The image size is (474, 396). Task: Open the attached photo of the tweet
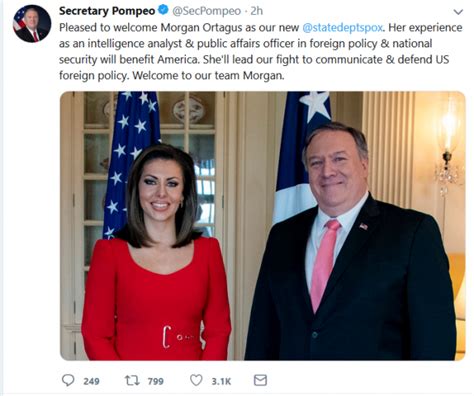262,226
